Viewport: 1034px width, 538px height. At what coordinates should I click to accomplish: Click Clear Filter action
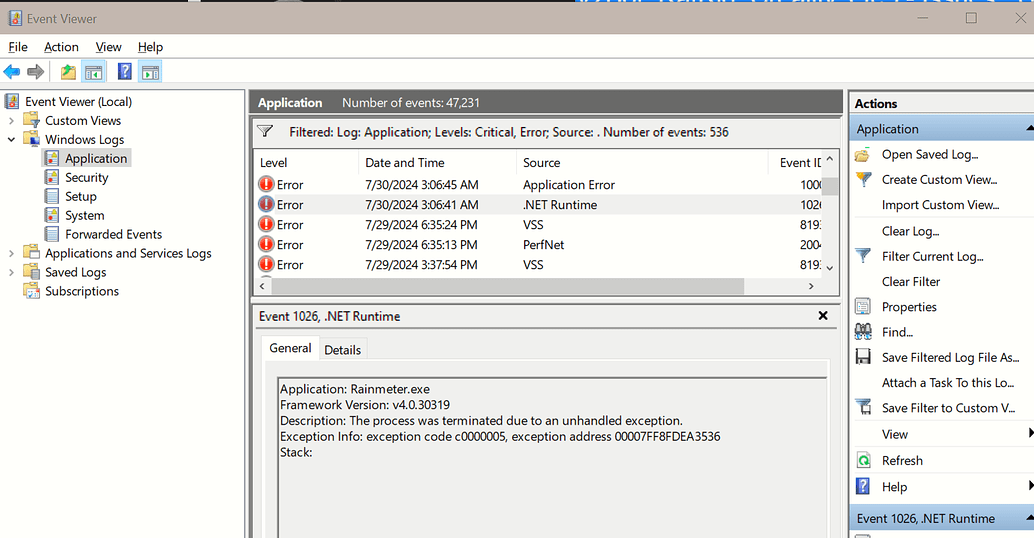tap(911, 282)
